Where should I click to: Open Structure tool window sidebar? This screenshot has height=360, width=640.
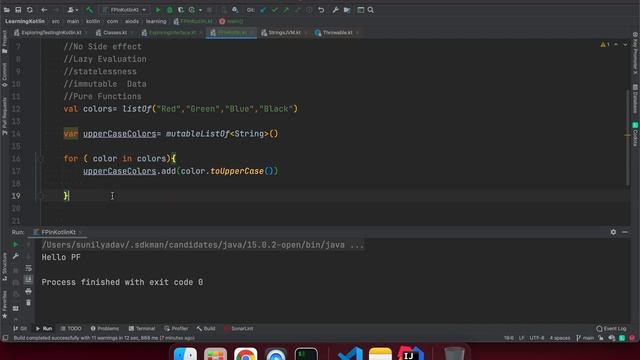click(4, 267)
